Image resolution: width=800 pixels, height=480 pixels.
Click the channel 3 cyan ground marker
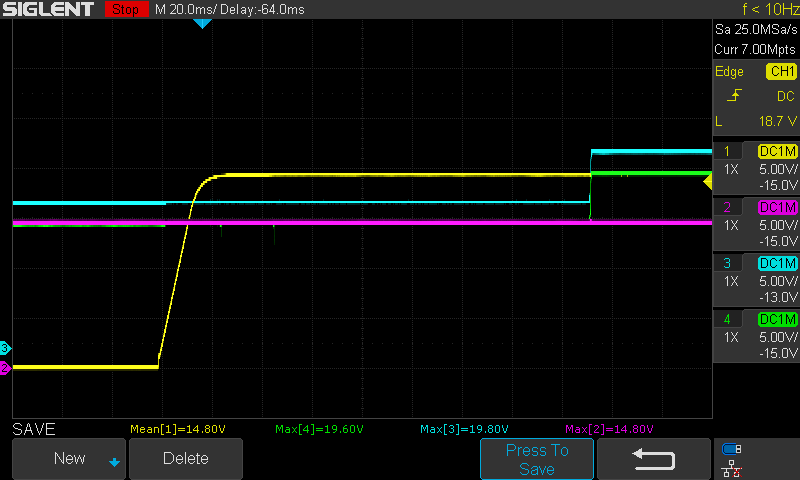coord(5,348)
